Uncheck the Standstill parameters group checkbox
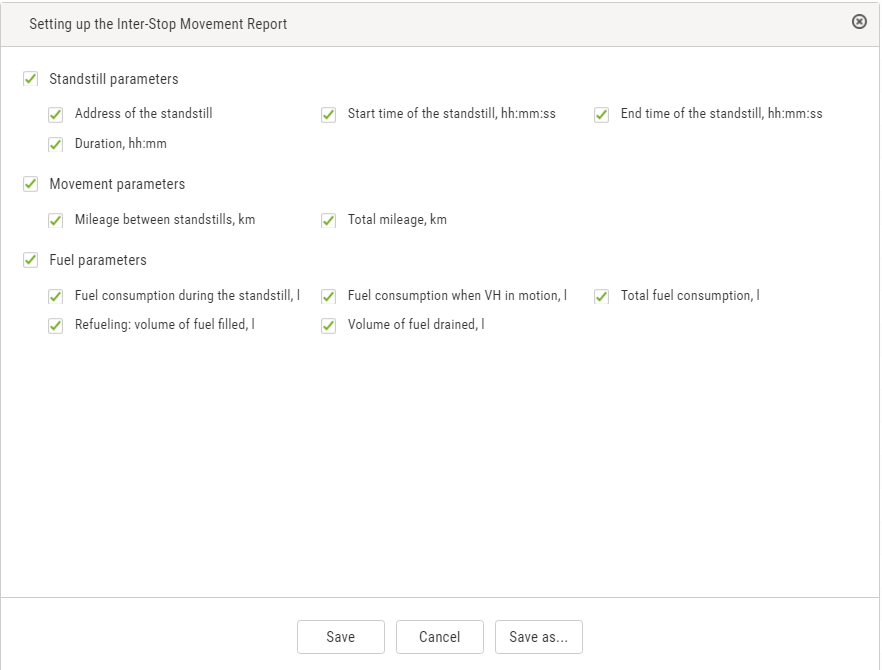 [30, 79]
